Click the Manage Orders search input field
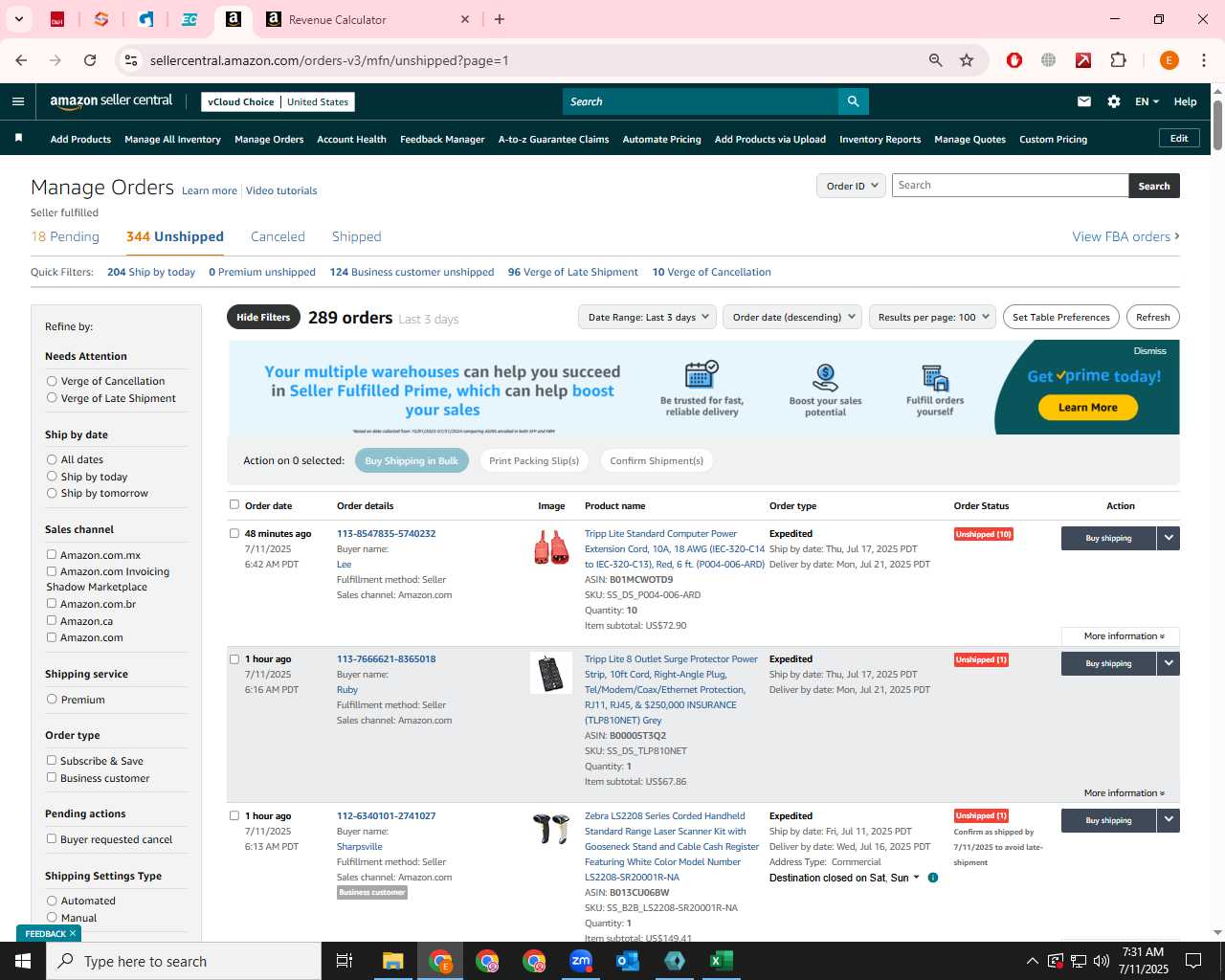Viewport: 1225px width, 980px height. [x=1010, y=186]
